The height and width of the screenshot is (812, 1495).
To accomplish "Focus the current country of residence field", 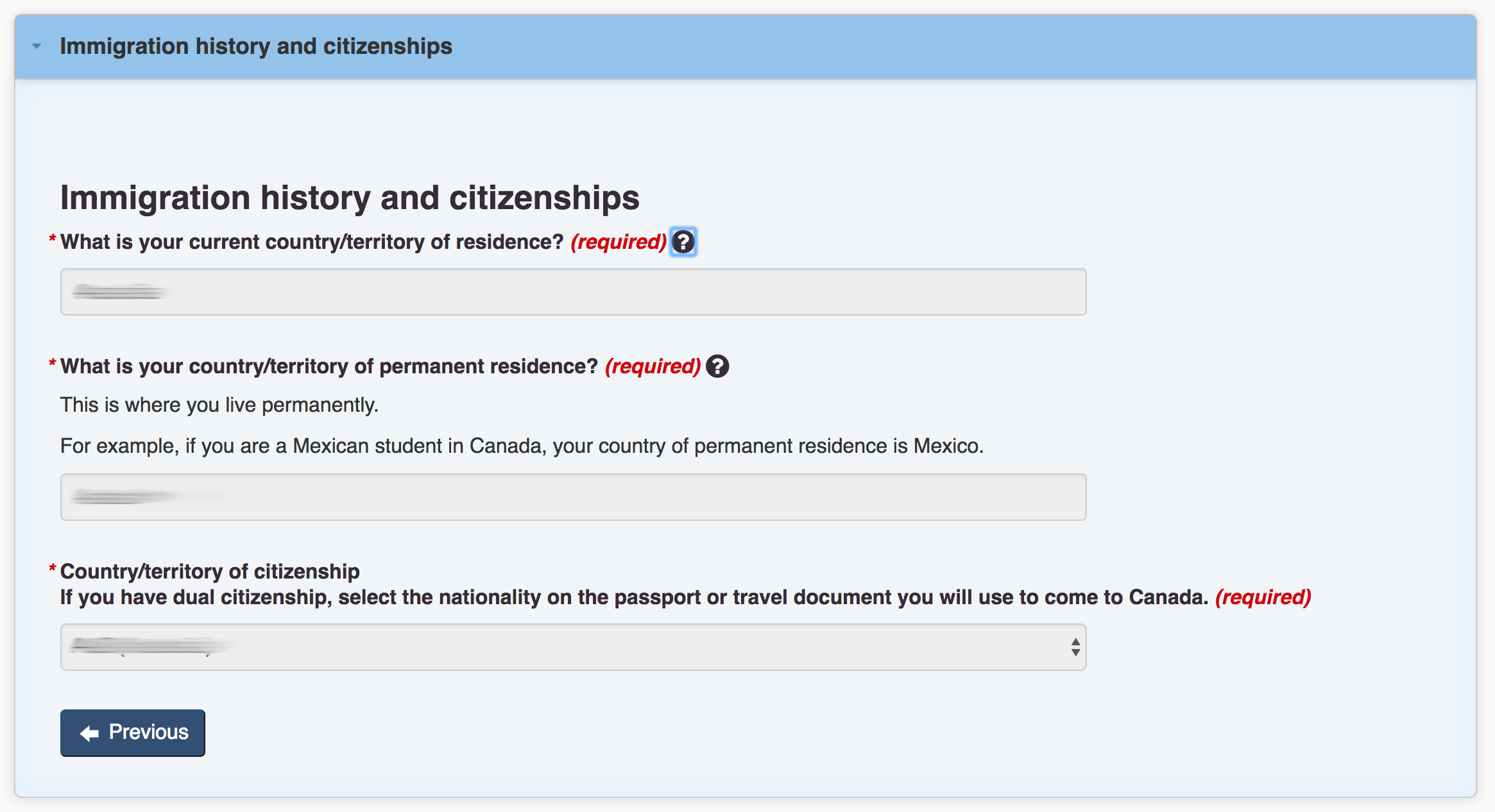I will (573, 292).
